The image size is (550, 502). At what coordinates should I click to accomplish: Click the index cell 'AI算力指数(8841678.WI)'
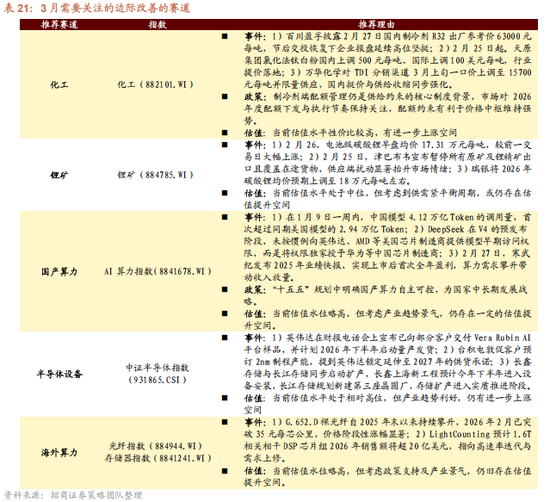(x=157, y=271)
